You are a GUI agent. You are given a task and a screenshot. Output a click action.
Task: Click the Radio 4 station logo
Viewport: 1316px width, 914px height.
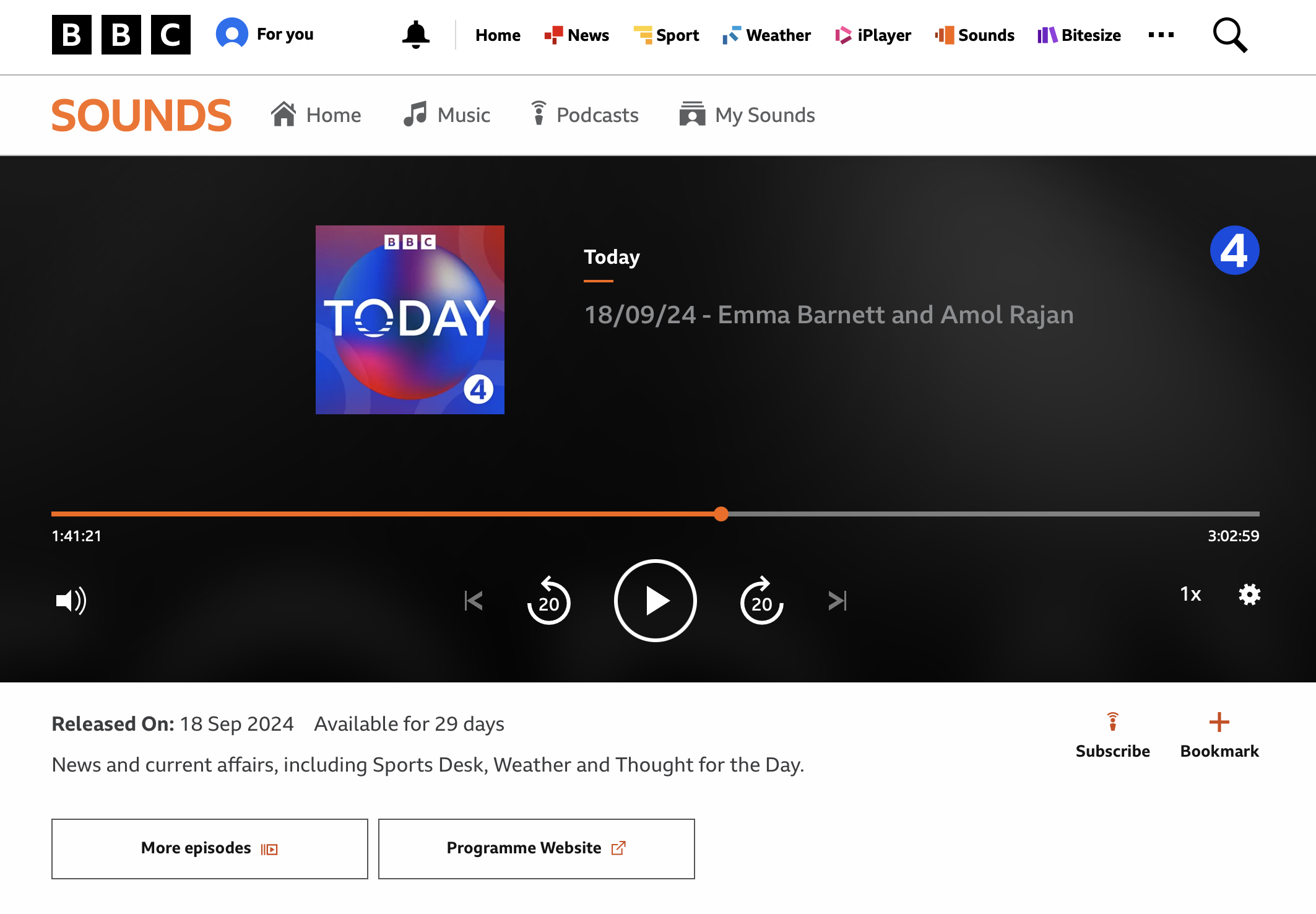point(1234,250)
